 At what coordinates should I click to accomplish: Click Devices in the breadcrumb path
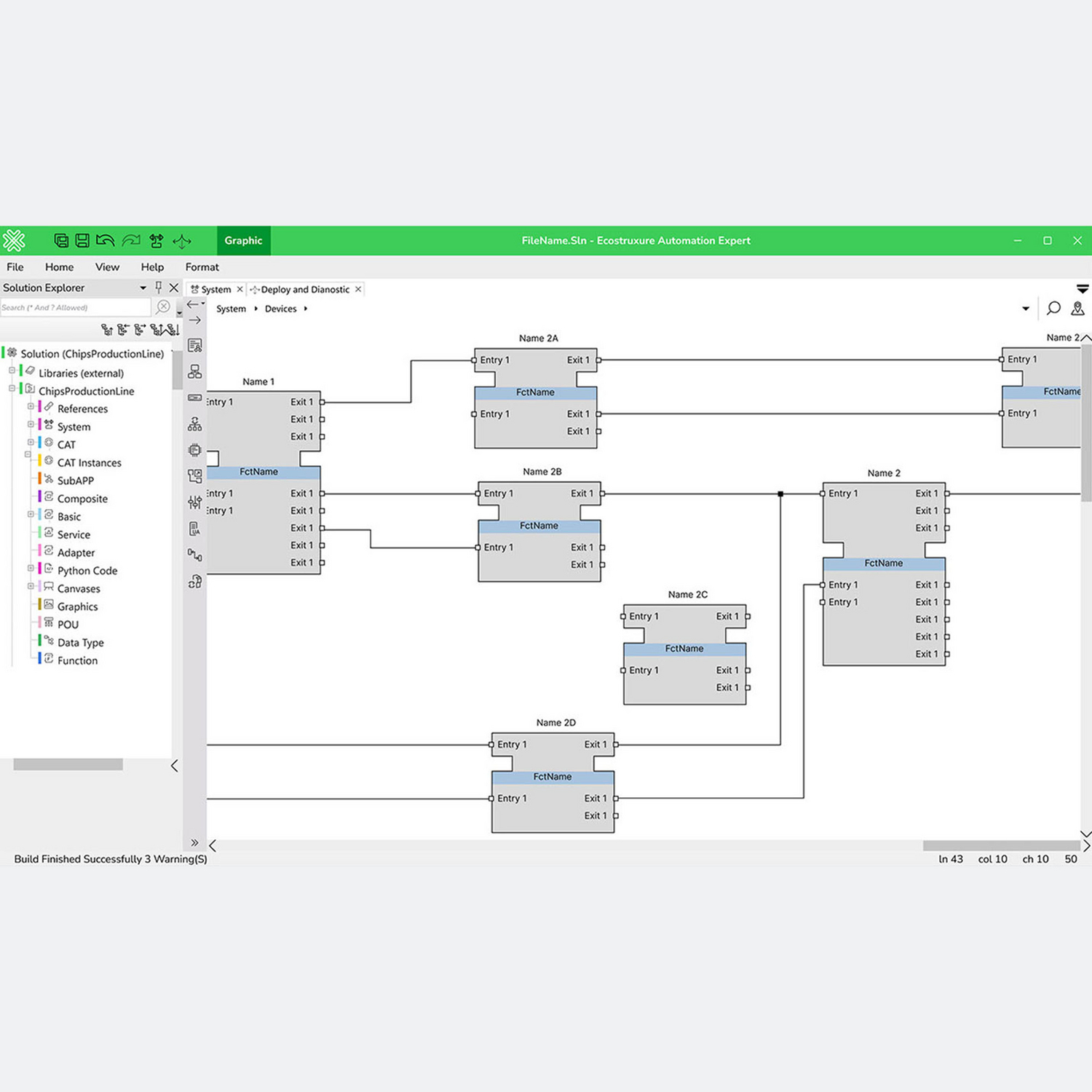280,309
